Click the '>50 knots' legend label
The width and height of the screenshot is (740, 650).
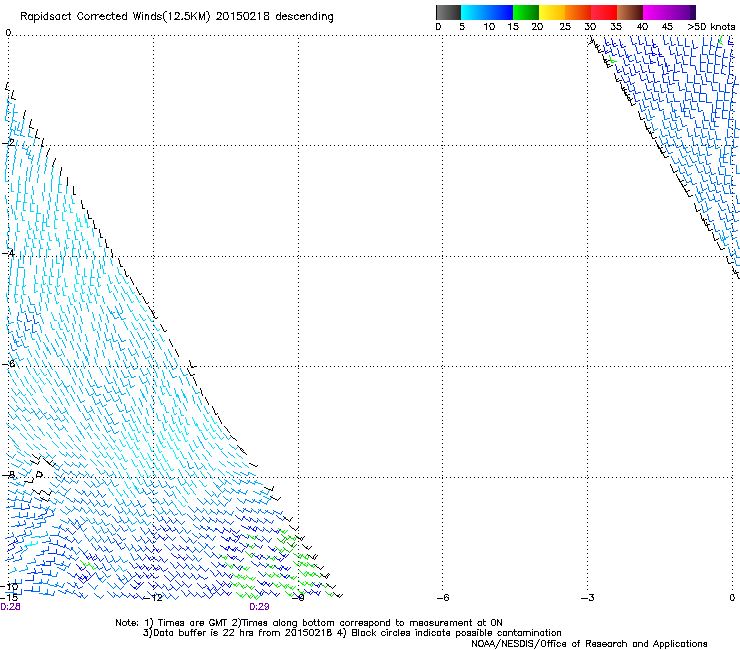point(711,27)
